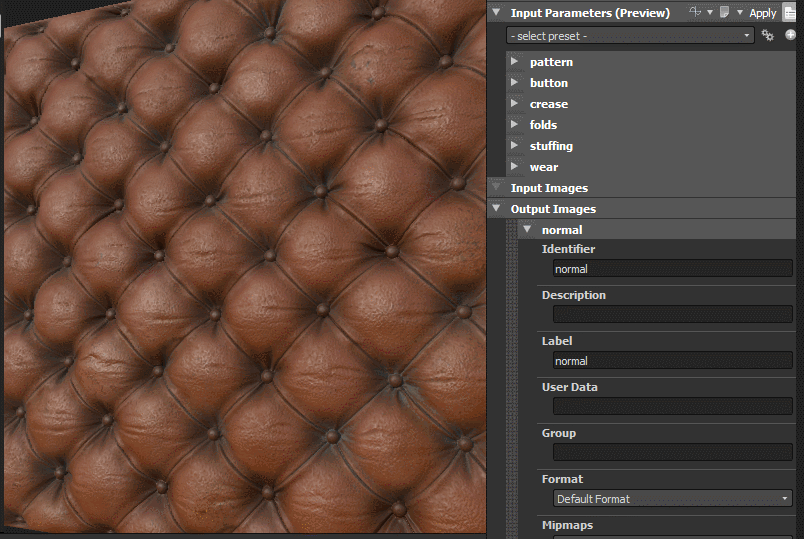Expand the crease parameter group

(514, 103)
